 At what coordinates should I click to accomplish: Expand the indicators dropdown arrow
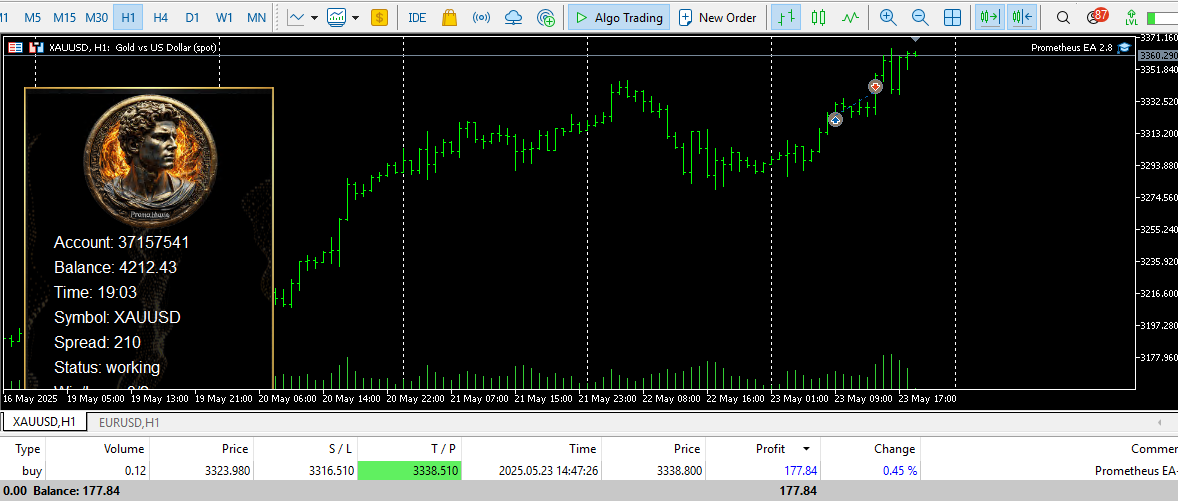355,17
